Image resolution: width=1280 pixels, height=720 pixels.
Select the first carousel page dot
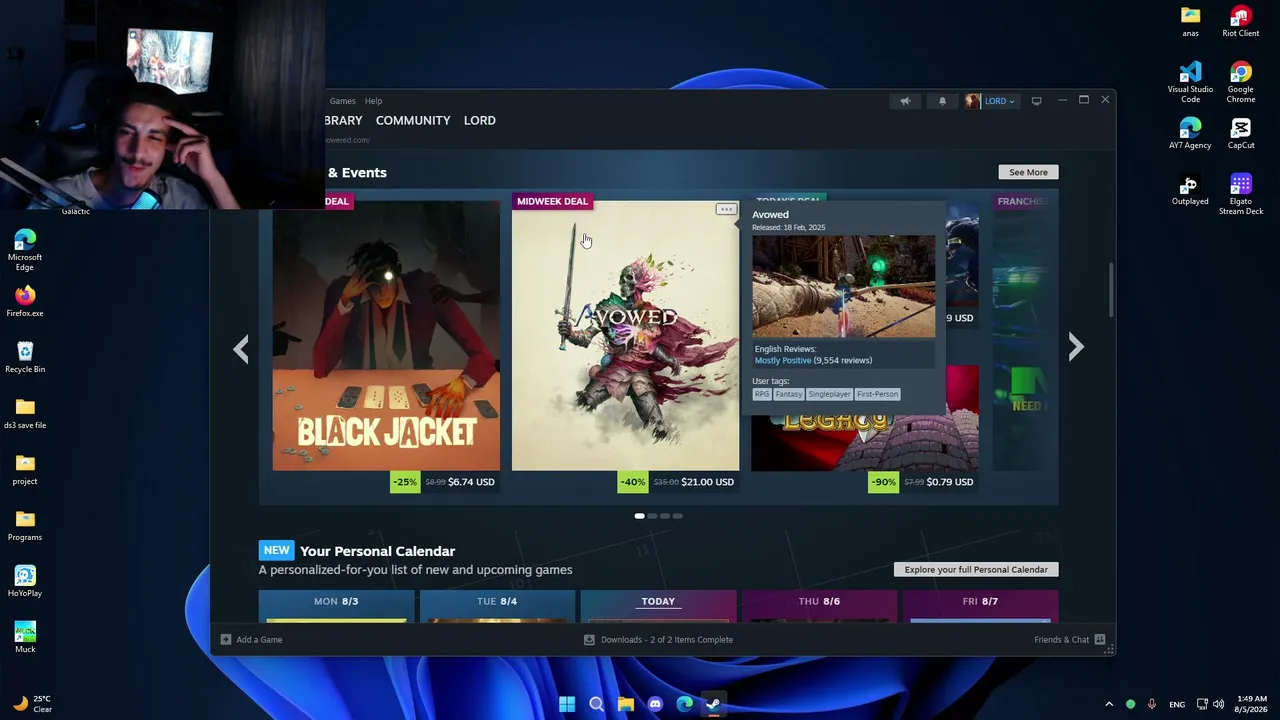click(x=639, y=516)
